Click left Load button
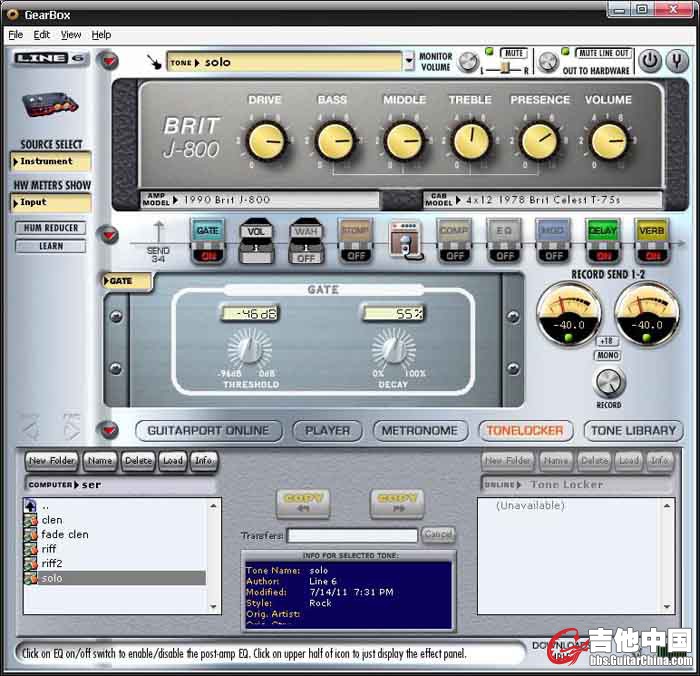This screenshot has width=700, height=676. 173,461
